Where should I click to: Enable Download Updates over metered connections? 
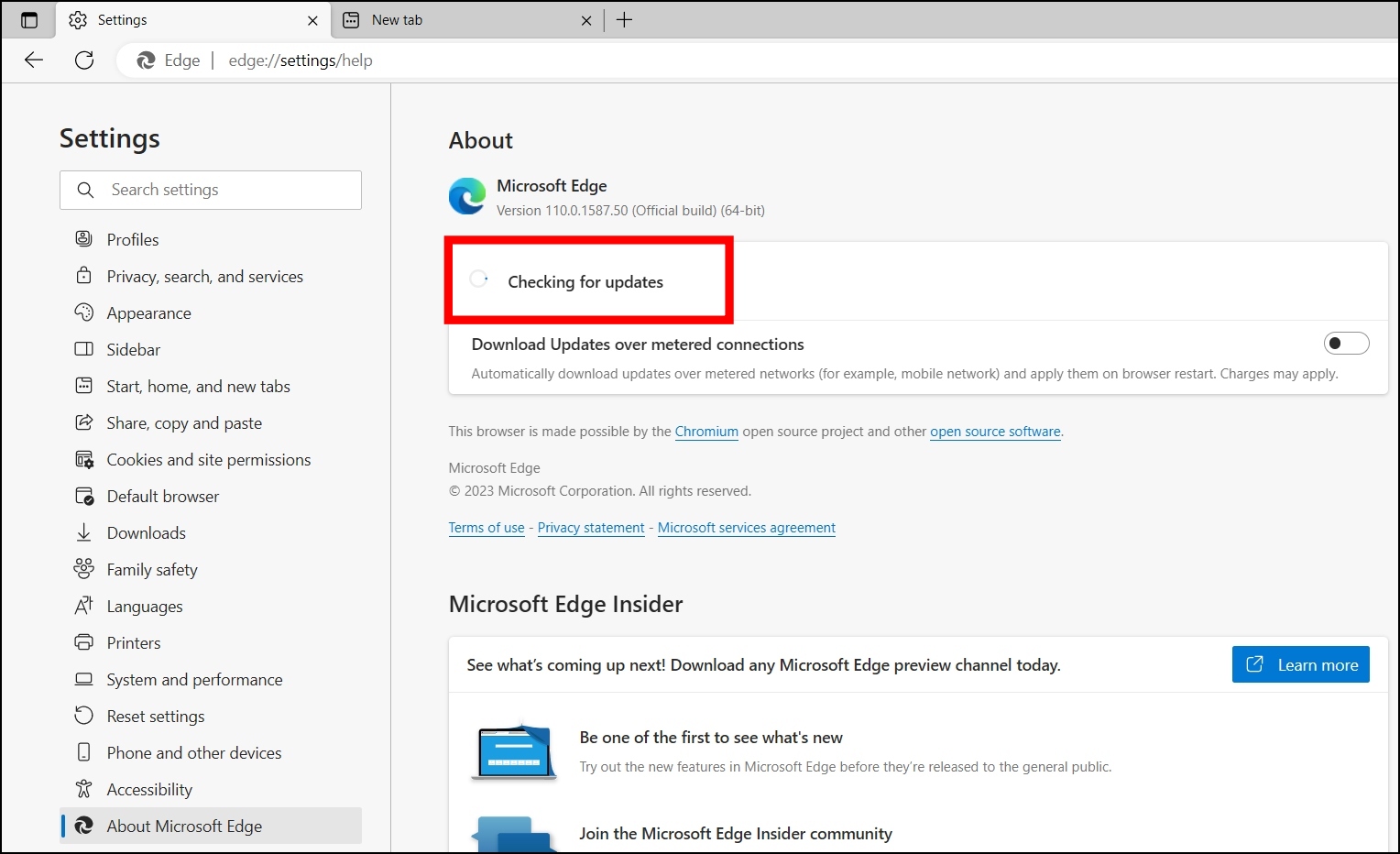click(1346, 343)
